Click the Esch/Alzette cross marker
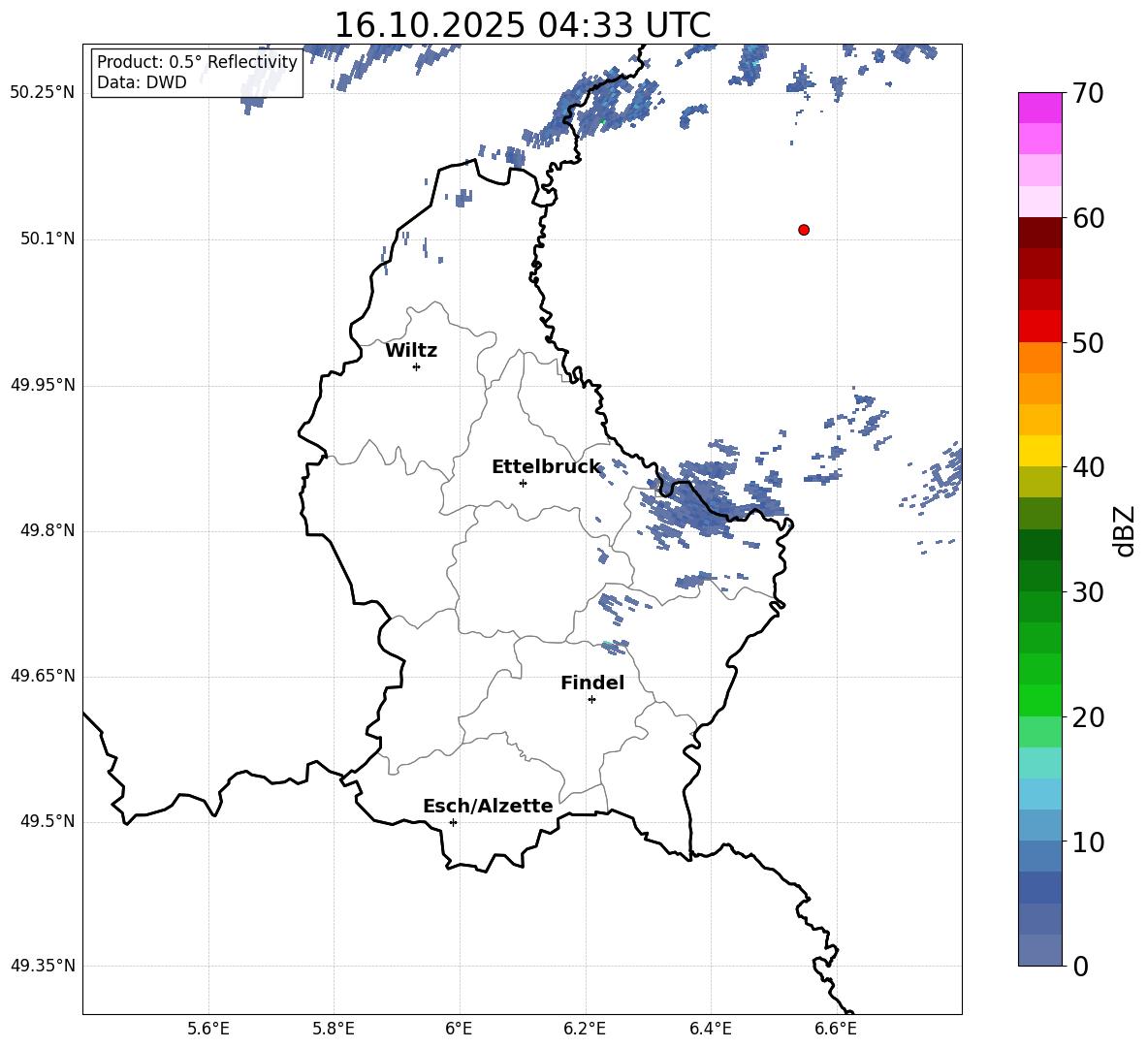Image resolution: width=1148 pixels, height=1048 pixels. point(453,822)
